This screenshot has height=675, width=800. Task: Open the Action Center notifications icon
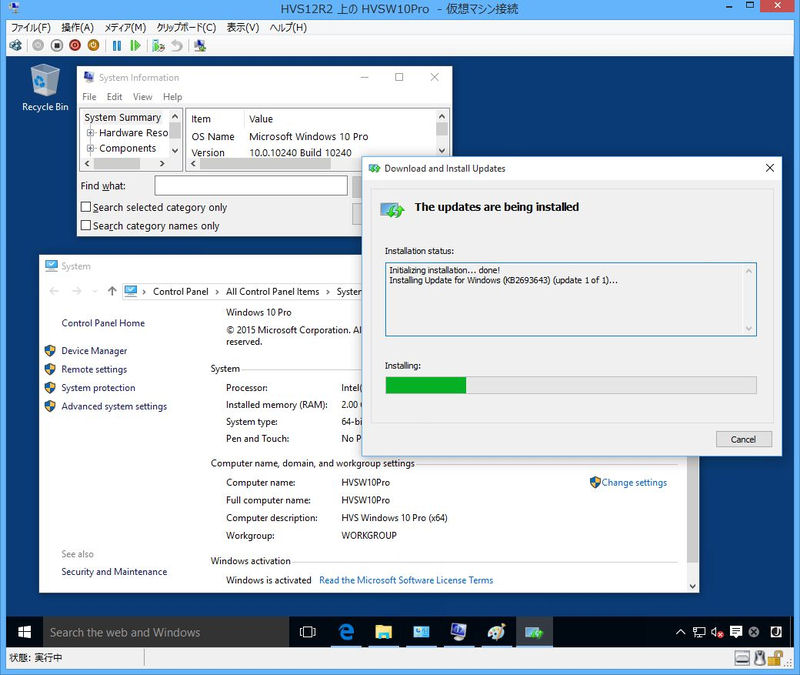click(736, 632)
